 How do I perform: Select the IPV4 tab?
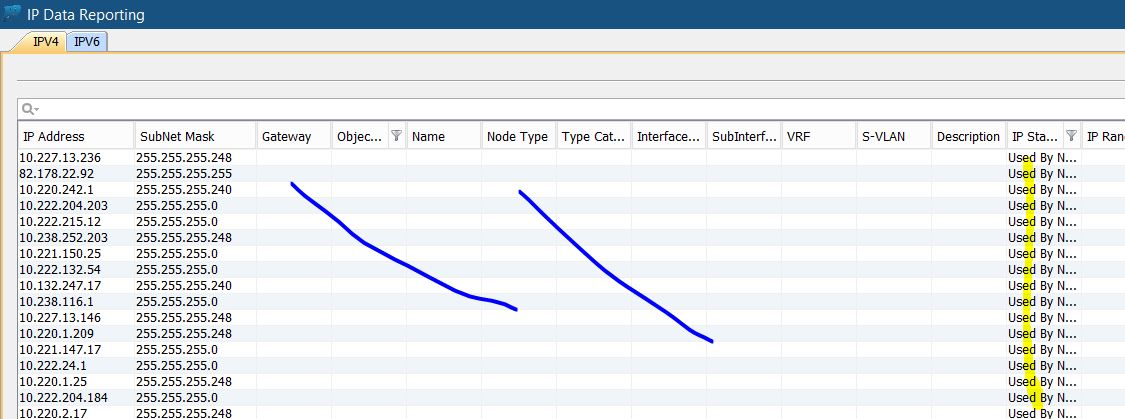[x=46, y=41]
